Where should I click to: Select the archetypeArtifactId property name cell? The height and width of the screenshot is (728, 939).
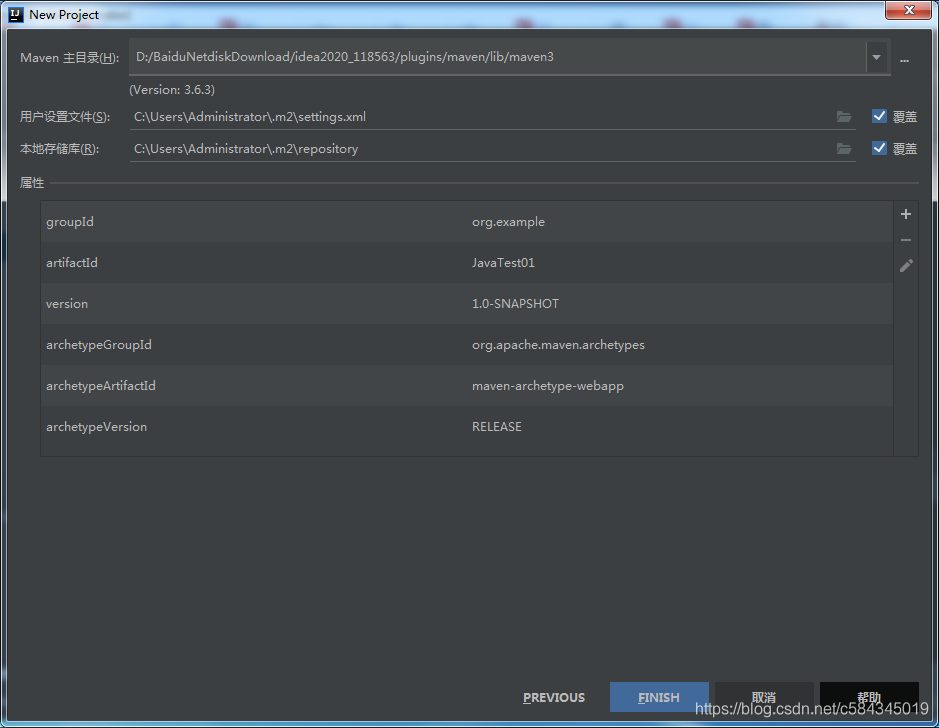[254, 386]
